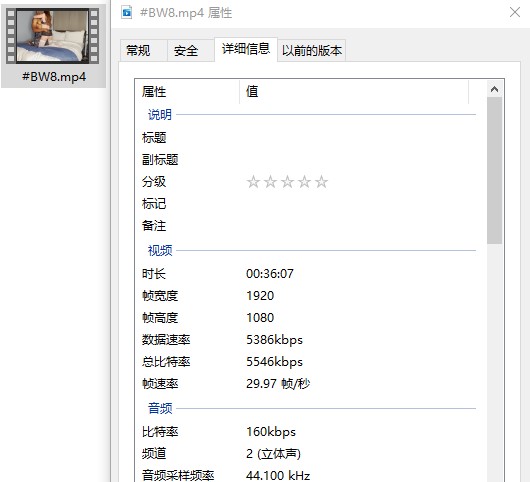Screen dimensions: 530x482
Task: Set rating to one star
Action: [253, 182]
